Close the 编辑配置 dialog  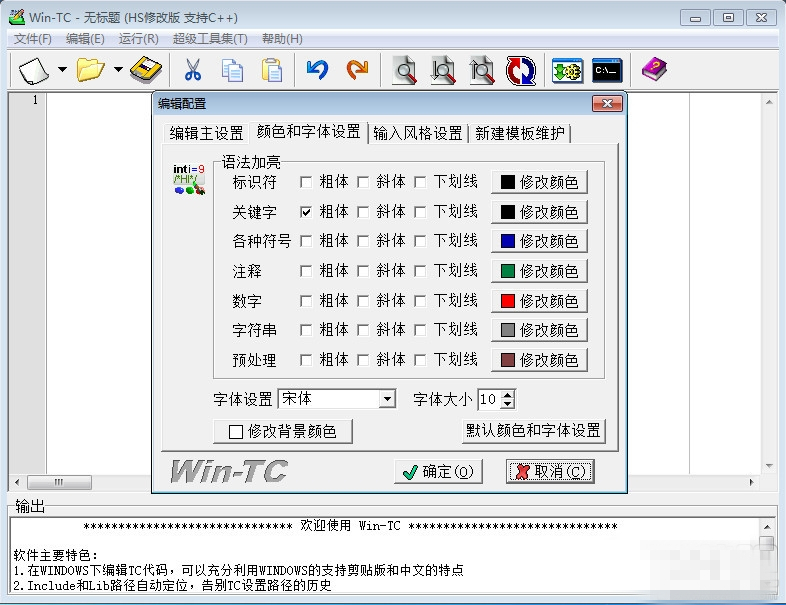607,104
